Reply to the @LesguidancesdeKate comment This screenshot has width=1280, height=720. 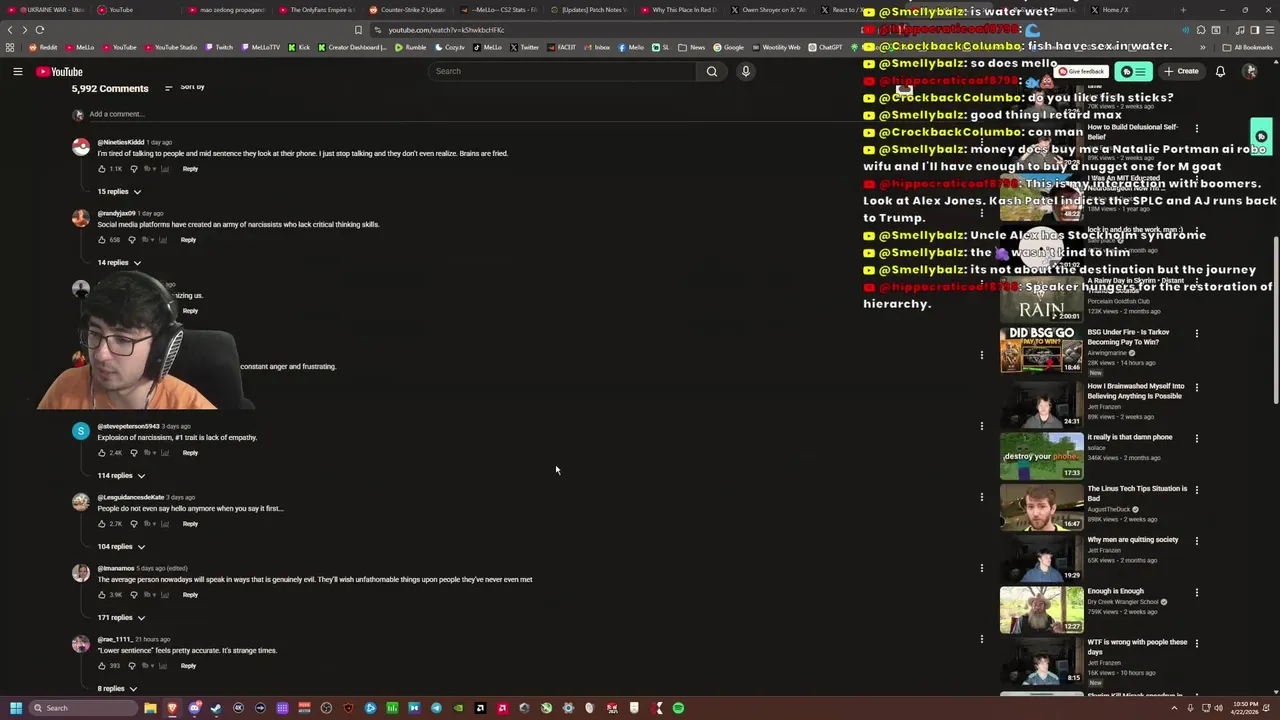click(x=190, y=524)
